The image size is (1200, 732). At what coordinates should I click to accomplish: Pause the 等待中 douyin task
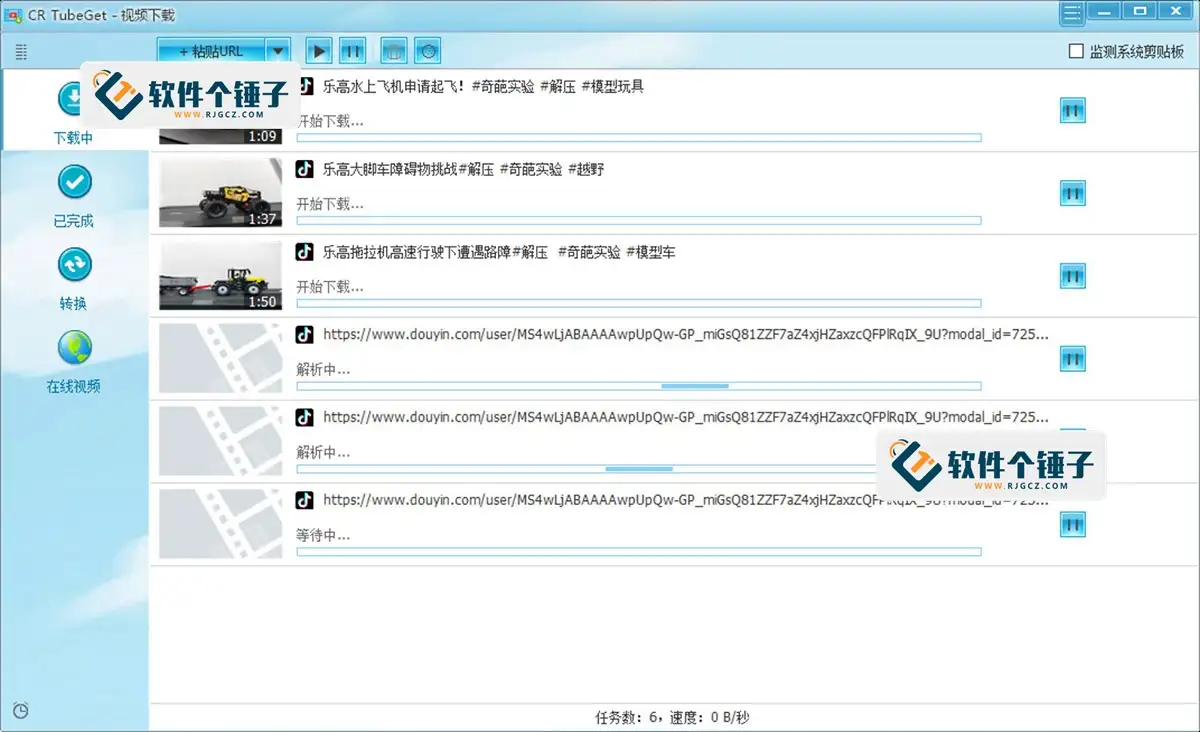tap(1073, 525)
